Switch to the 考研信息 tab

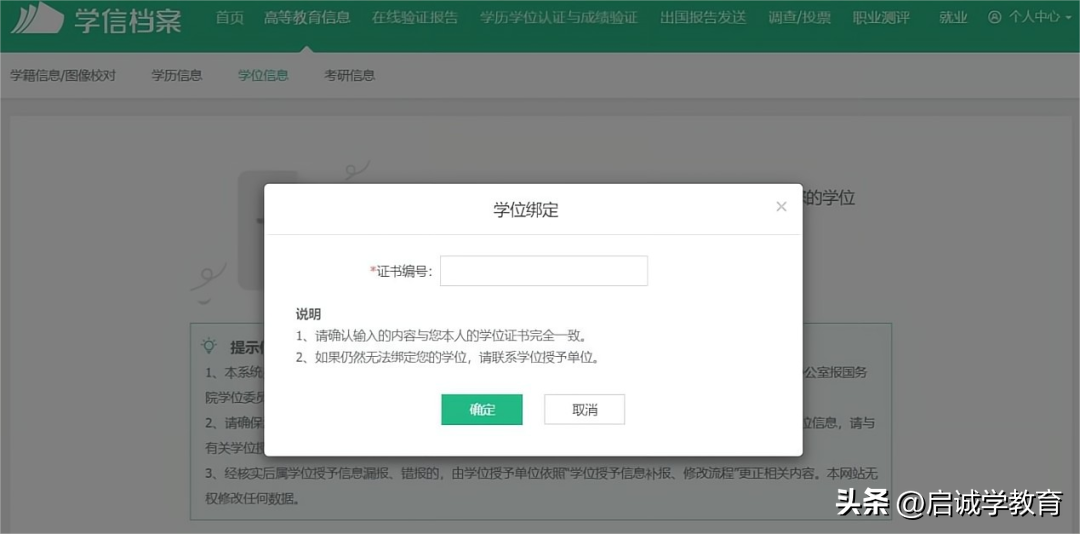[350, 75]
